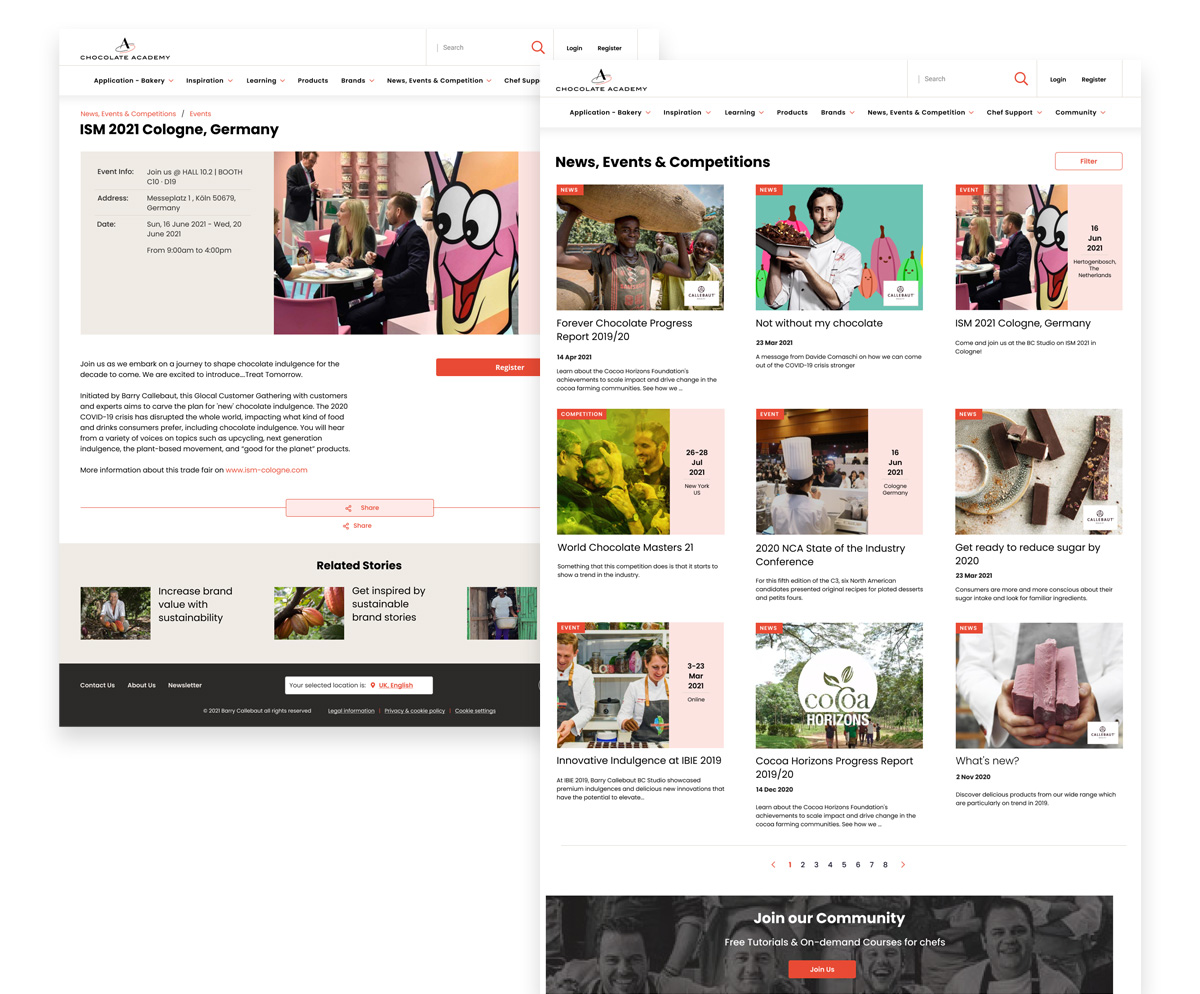Screen dimensions: 1200x994
Task: Expand the Community dropdown menu
Action: [1080, 113]
